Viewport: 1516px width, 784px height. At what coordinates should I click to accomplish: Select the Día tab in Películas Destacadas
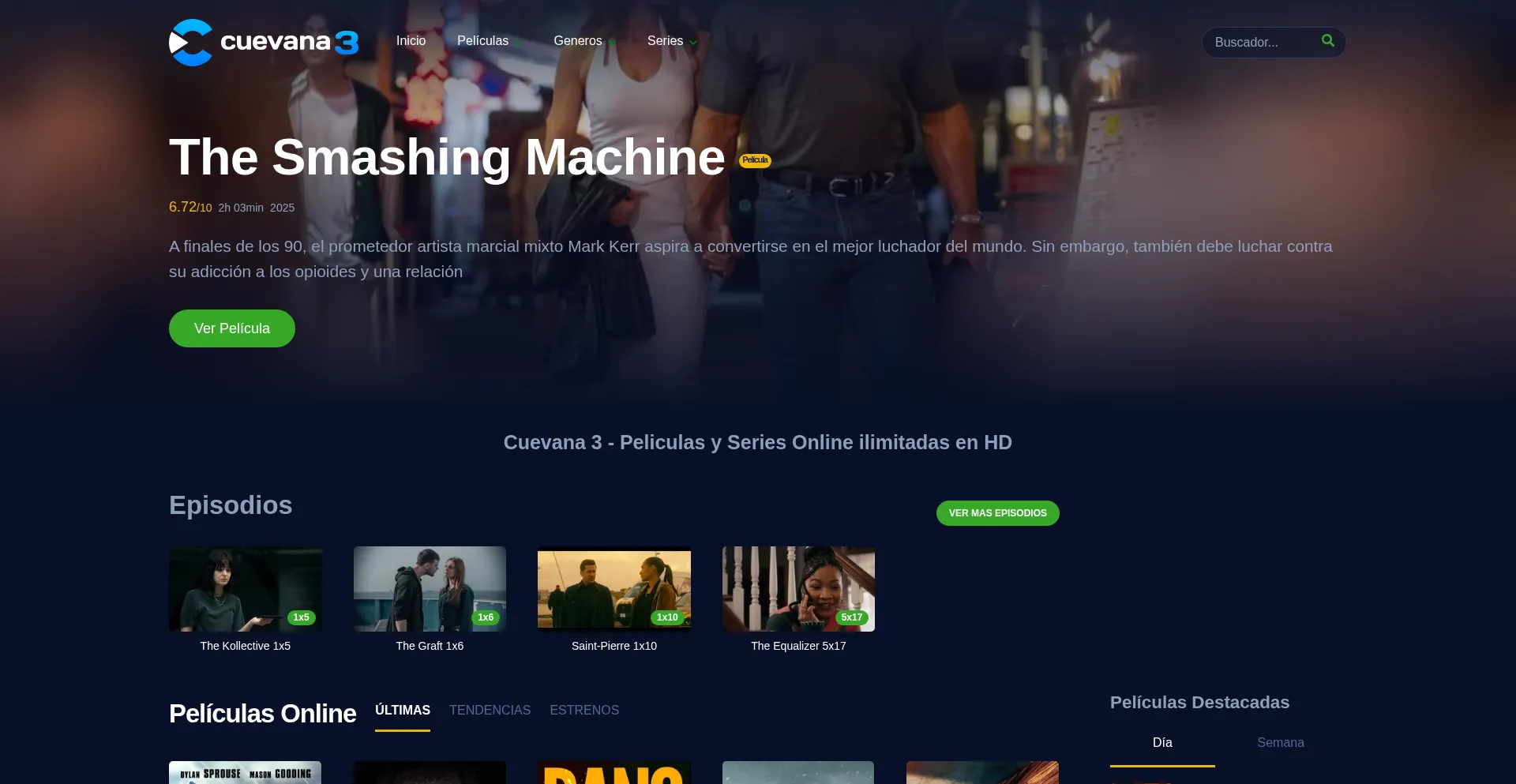1162,743
